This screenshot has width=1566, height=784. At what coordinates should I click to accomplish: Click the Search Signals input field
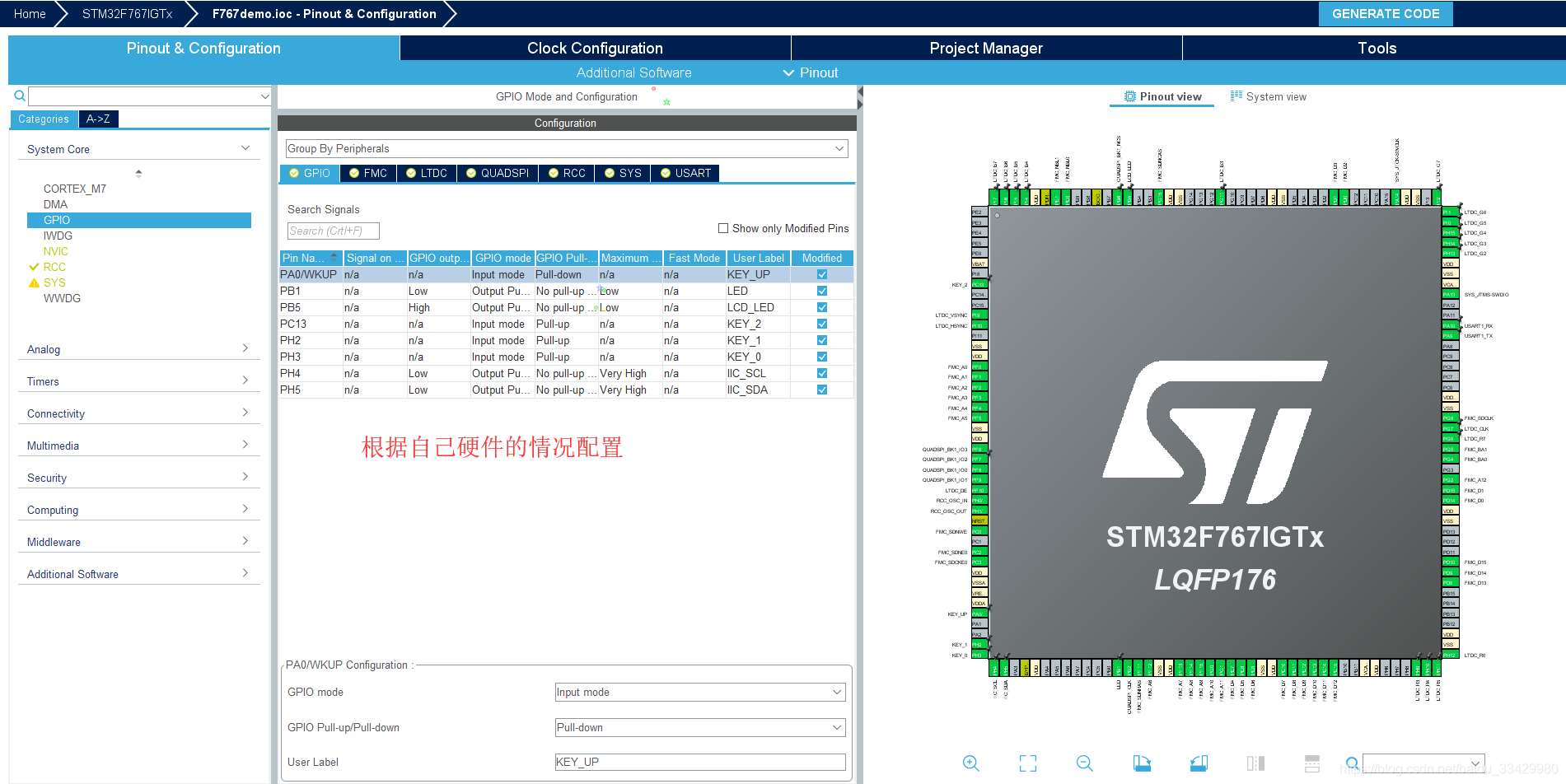333,231
